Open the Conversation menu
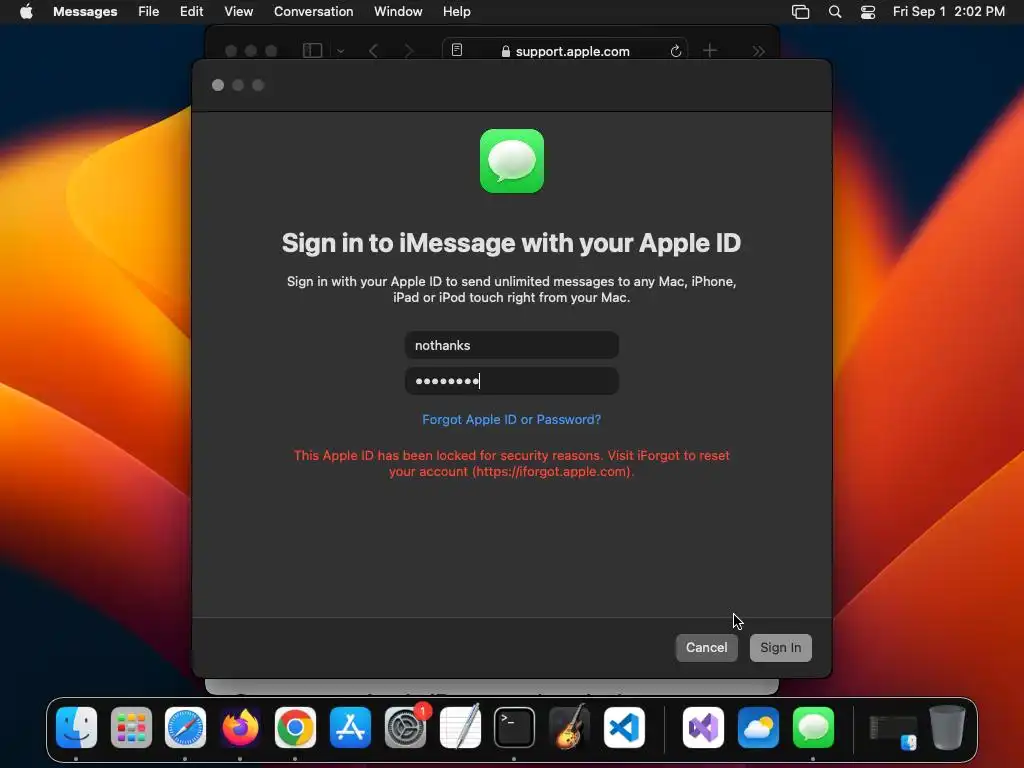1024x768 pixels. (x=313, y=12)
